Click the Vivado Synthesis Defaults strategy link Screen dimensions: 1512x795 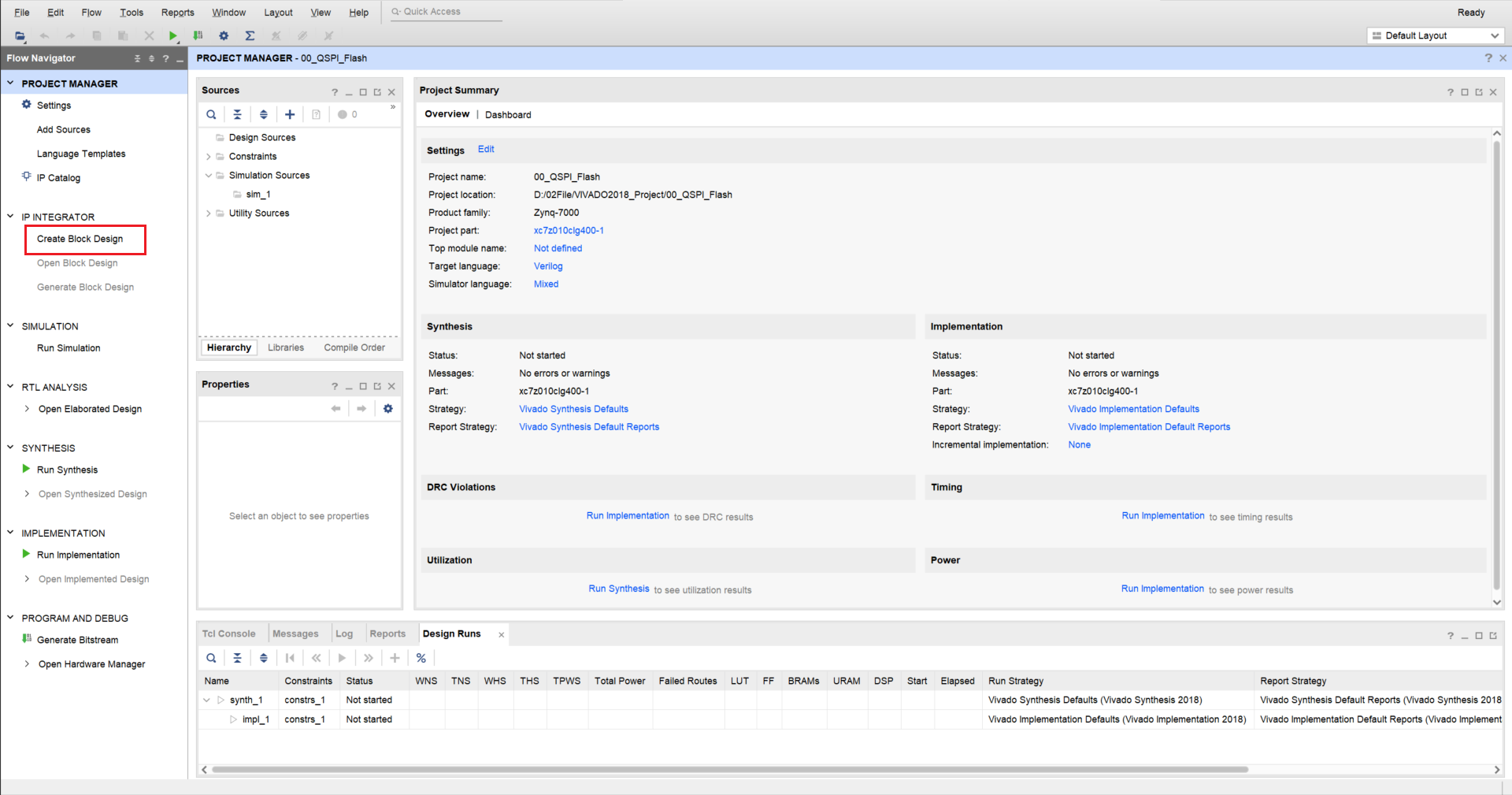tap(573, 409)
